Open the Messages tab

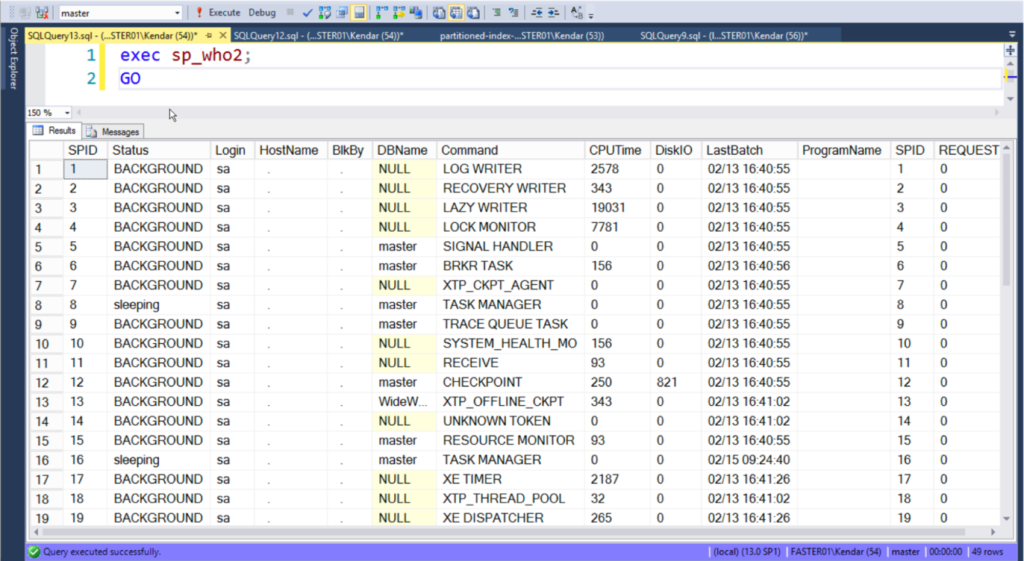coord(114,131)
